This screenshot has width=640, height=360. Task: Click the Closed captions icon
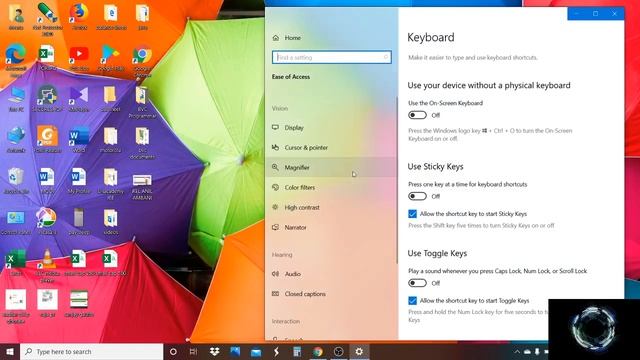point(276,293)
